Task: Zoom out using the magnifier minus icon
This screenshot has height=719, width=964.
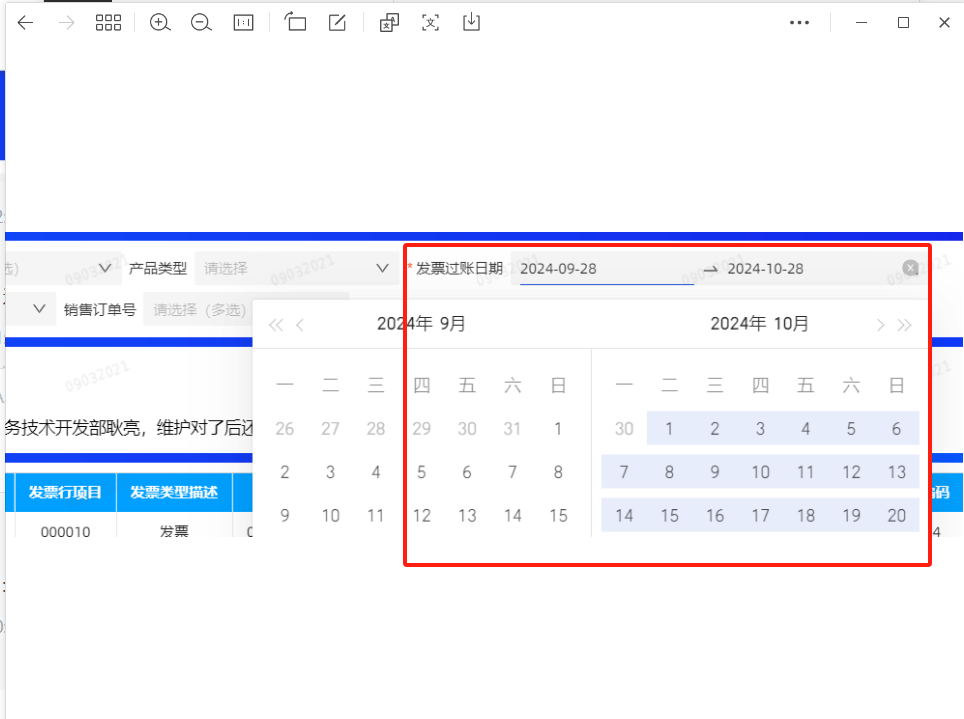Action: tap(201, 23)
